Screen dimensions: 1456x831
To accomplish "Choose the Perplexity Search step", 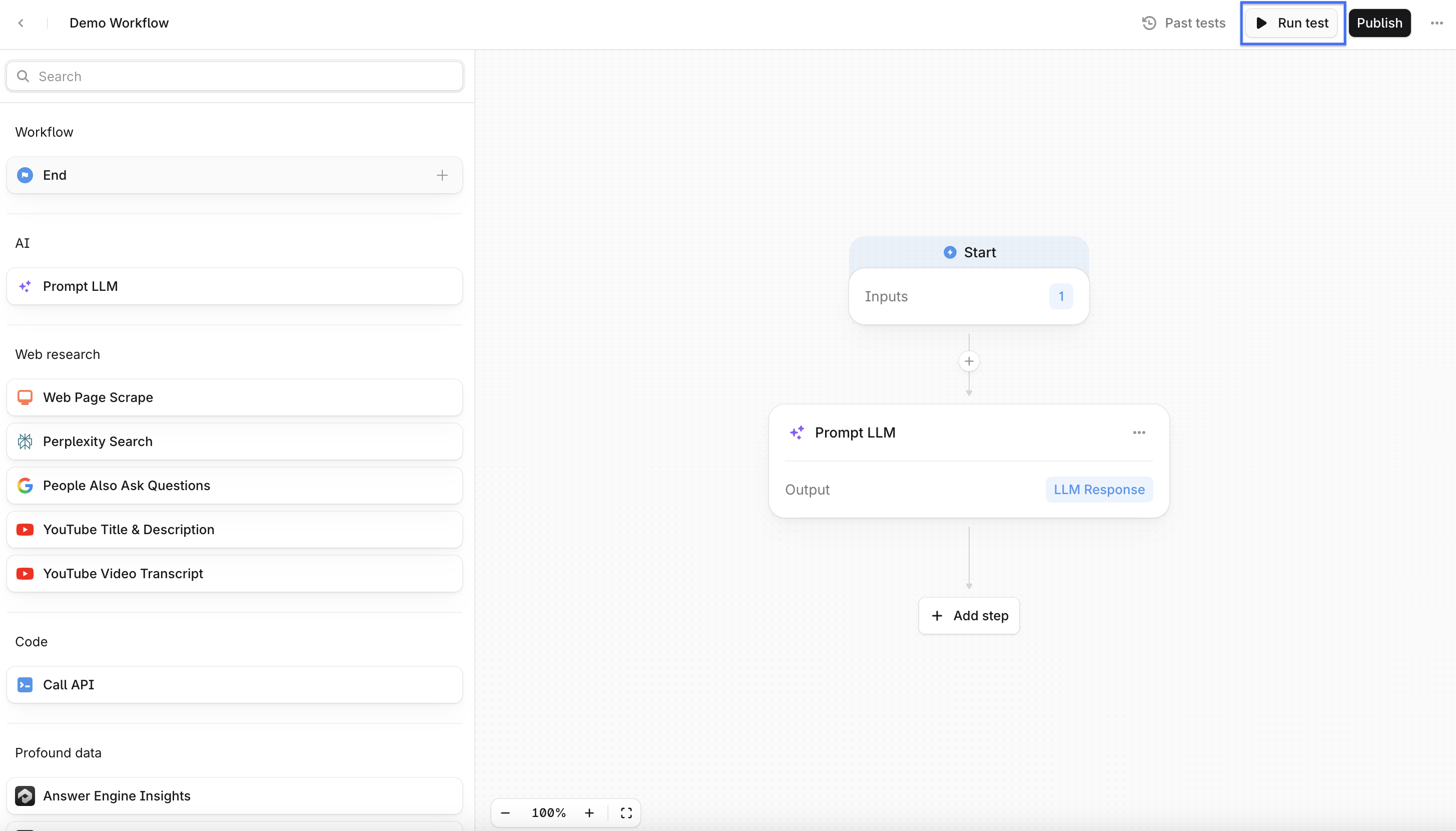I will pos(234,441).
